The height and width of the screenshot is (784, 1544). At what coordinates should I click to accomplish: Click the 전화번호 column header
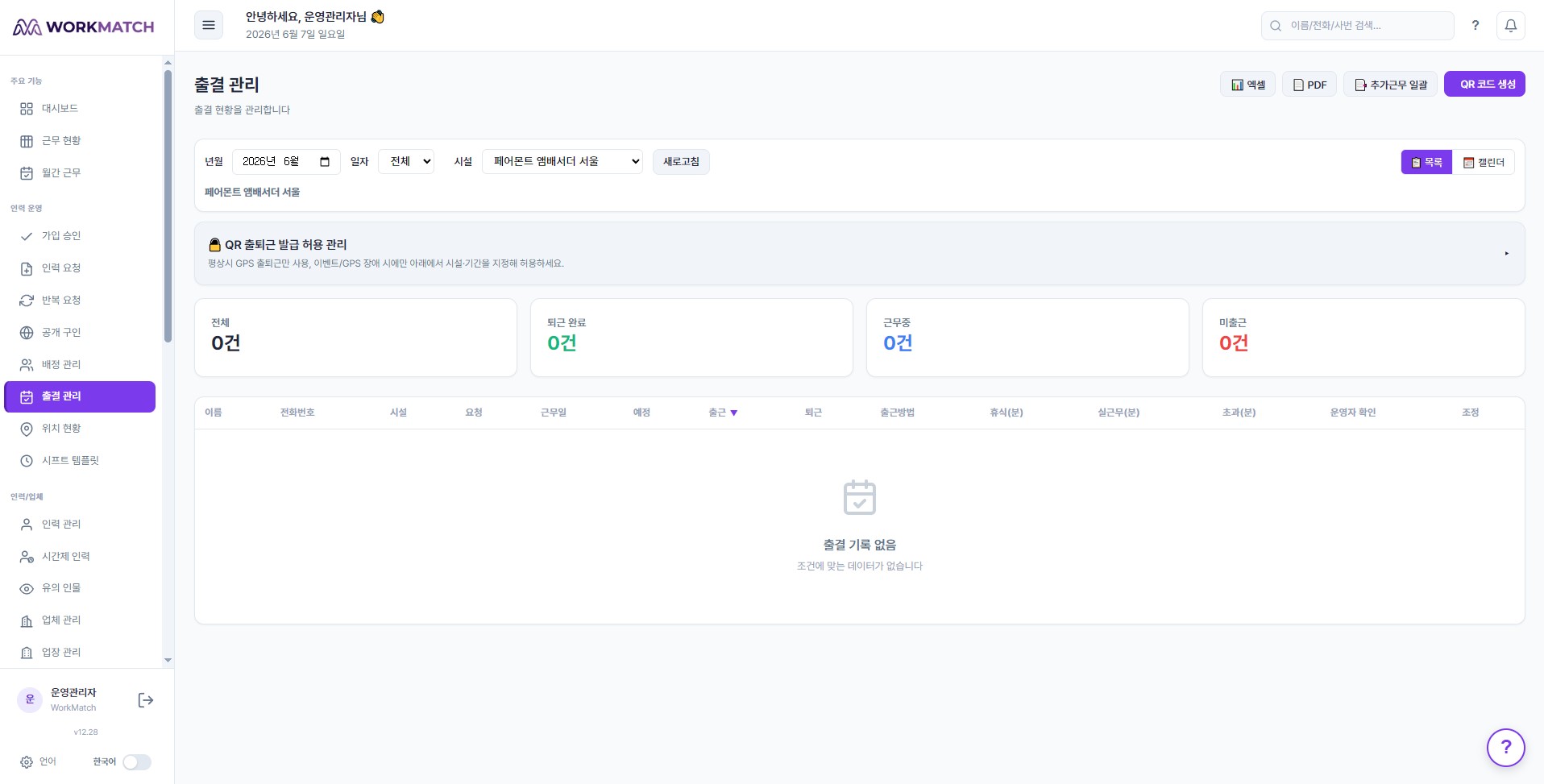[x=297, y=413]
